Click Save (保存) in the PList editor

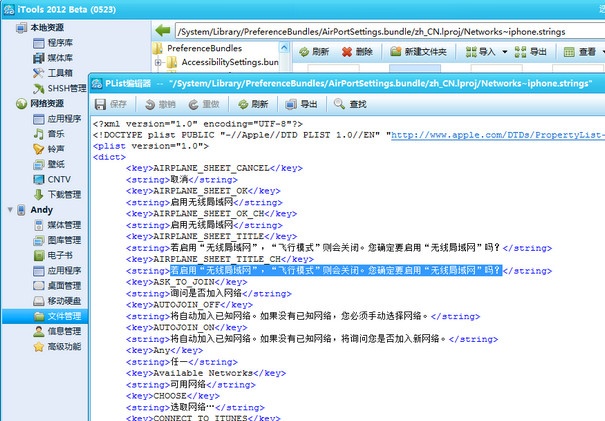pos(110,103)
